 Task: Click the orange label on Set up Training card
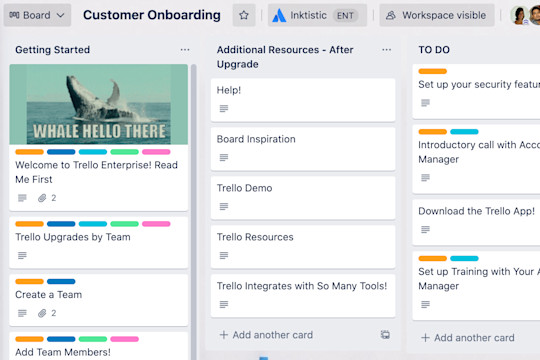pyautogui.click(x=432, y=258)
